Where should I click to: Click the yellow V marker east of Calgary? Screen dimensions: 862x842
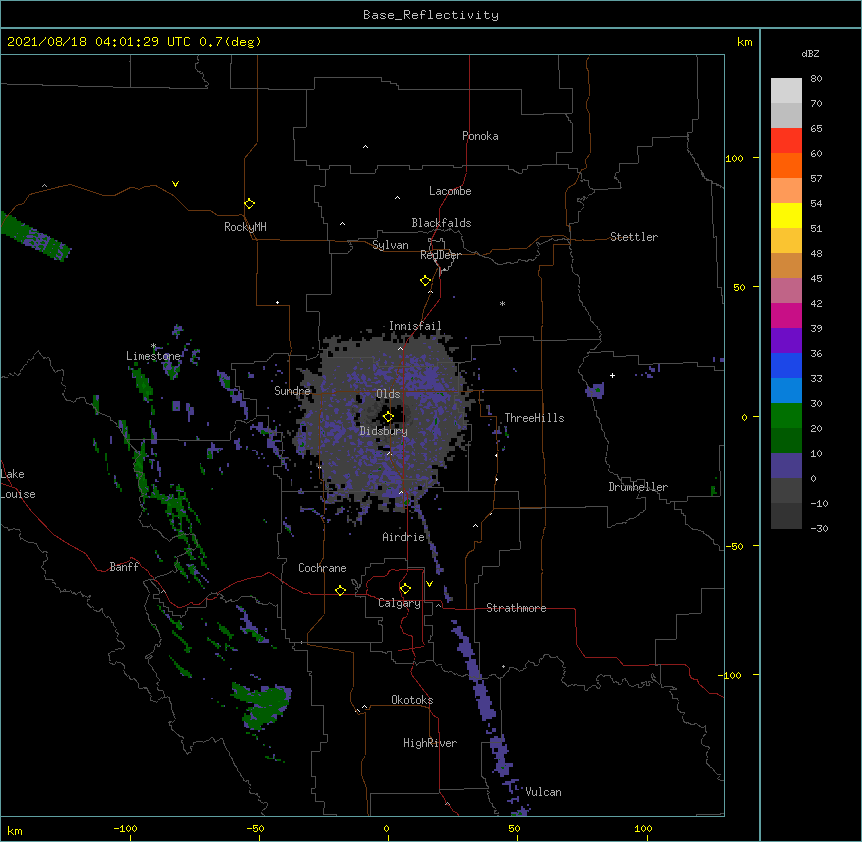pos(429,584)
